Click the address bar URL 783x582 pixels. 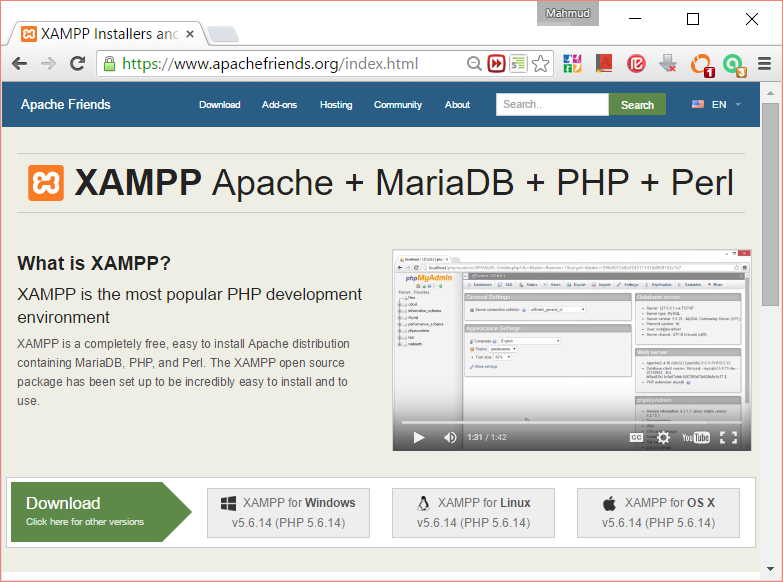(x=270, y=63)
